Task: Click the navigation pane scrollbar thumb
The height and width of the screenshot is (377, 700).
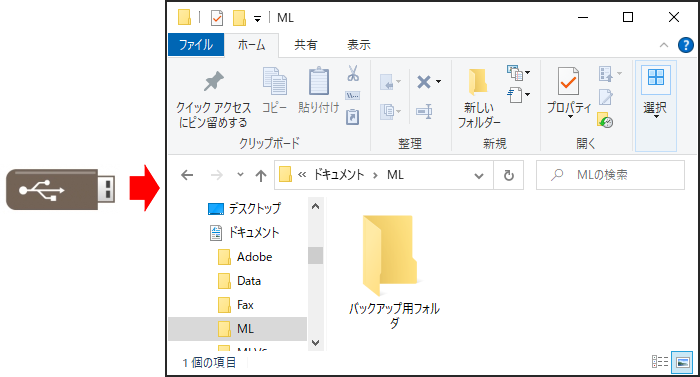Action: click(316, 256)
